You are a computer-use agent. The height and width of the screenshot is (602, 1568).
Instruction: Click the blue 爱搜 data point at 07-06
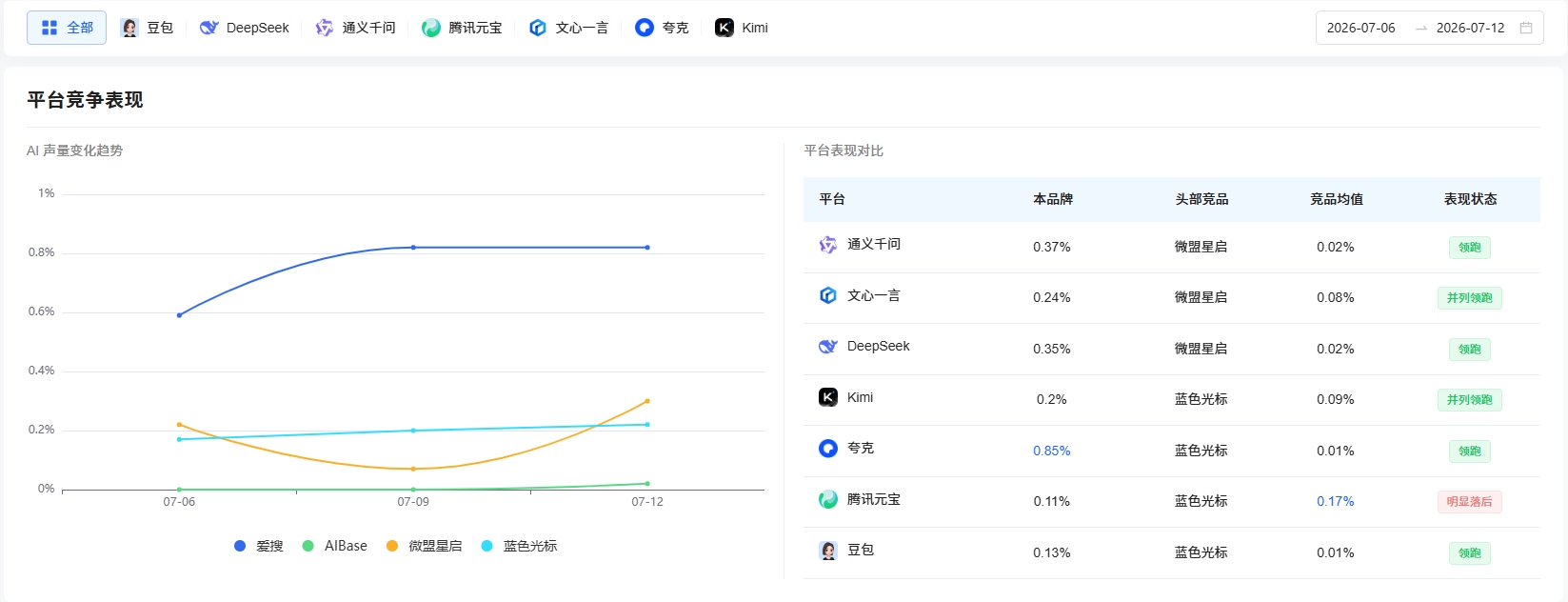[179, 315]
